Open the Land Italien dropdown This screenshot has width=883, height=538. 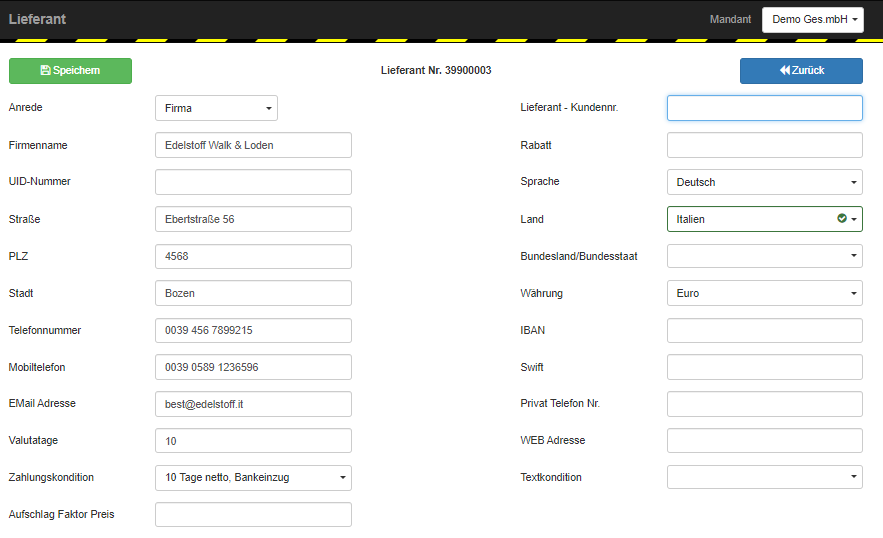click(x=764, y=219)
